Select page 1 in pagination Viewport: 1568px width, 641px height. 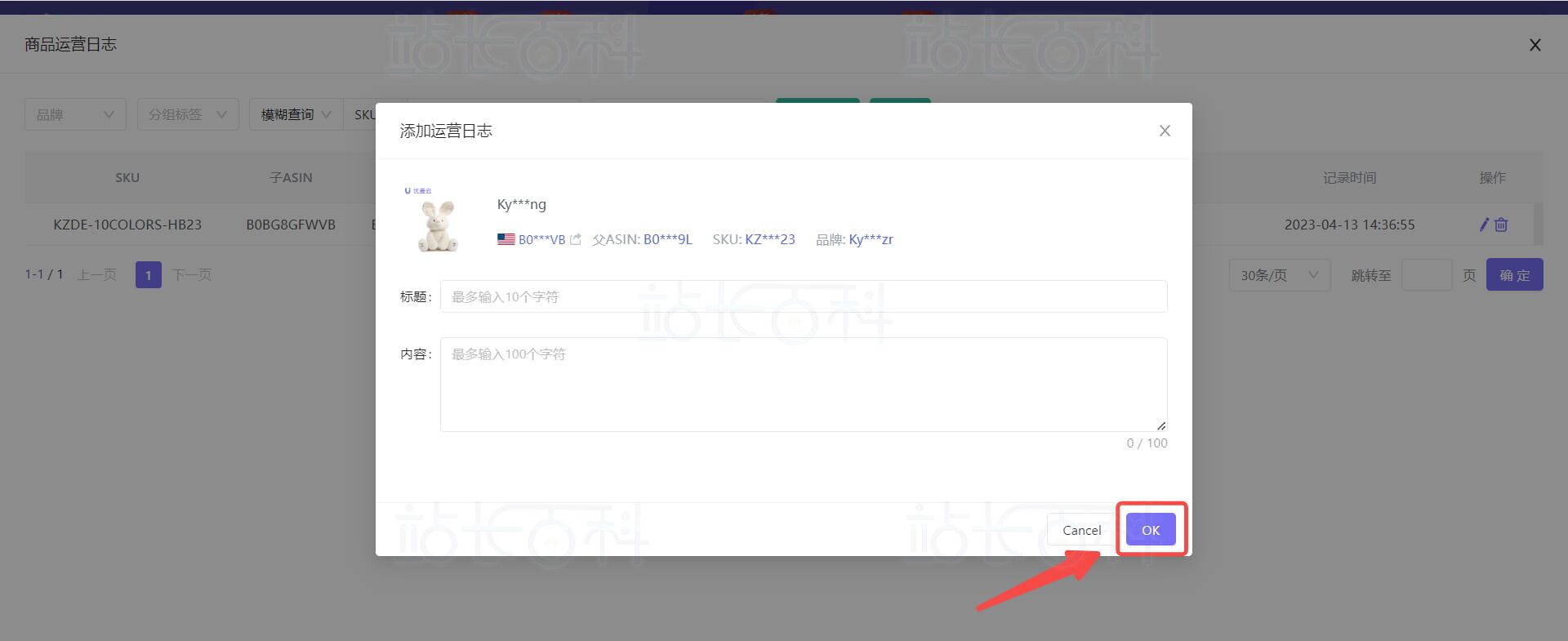click(148, 275)
